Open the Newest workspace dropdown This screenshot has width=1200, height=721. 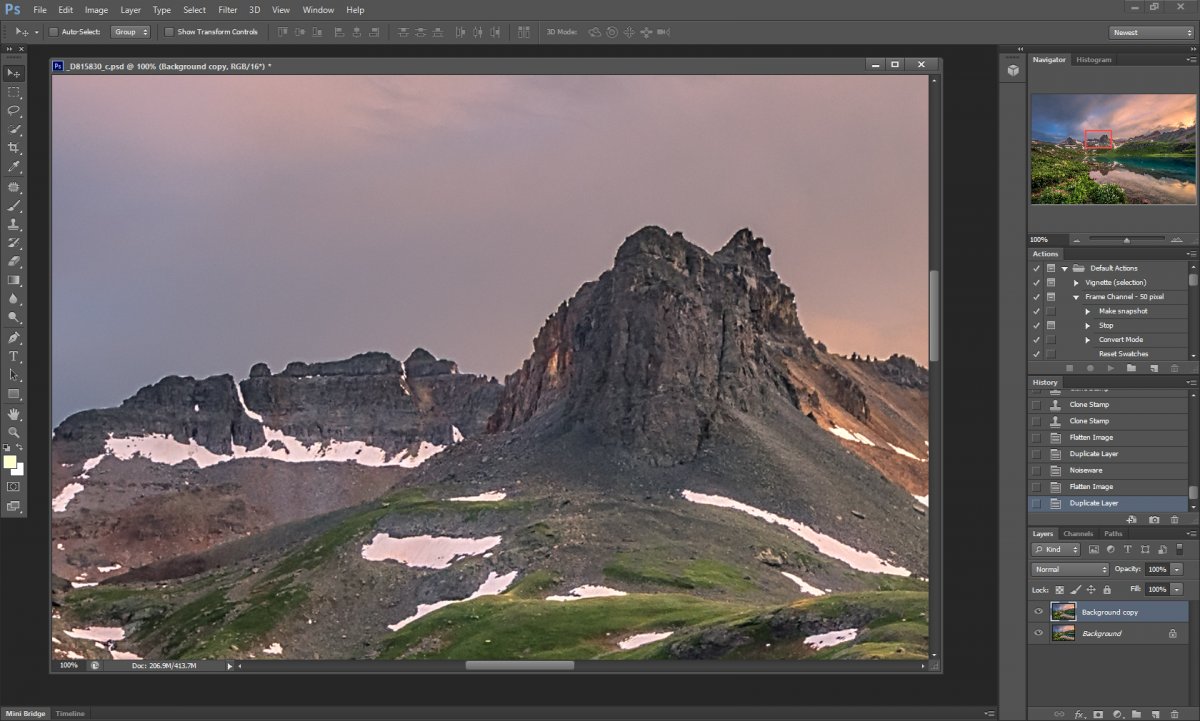pyautogui.click(x=1151, y=32)
